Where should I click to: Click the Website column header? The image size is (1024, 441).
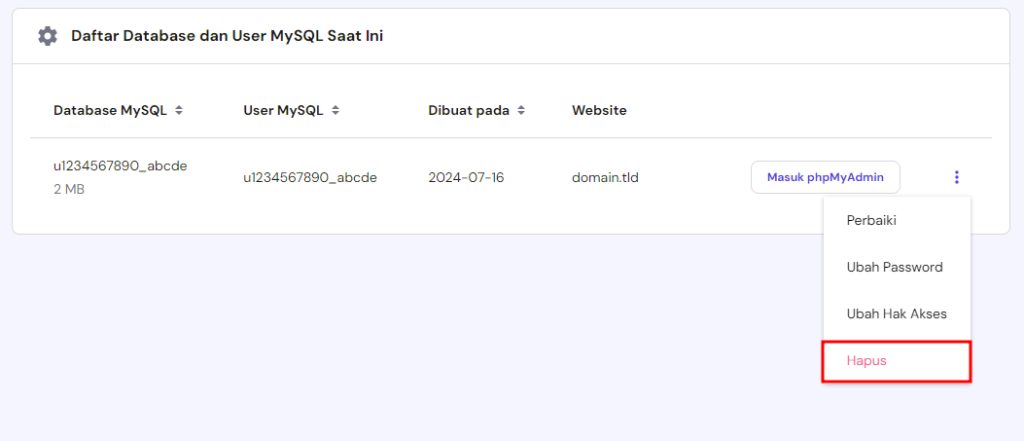click(599, 110)
